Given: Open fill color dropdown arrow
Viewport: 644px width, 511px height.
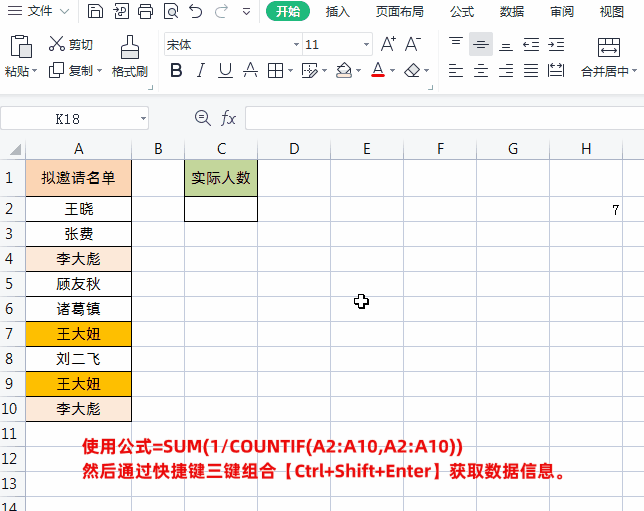Looking at the screenshot, I should coord(359,71).
